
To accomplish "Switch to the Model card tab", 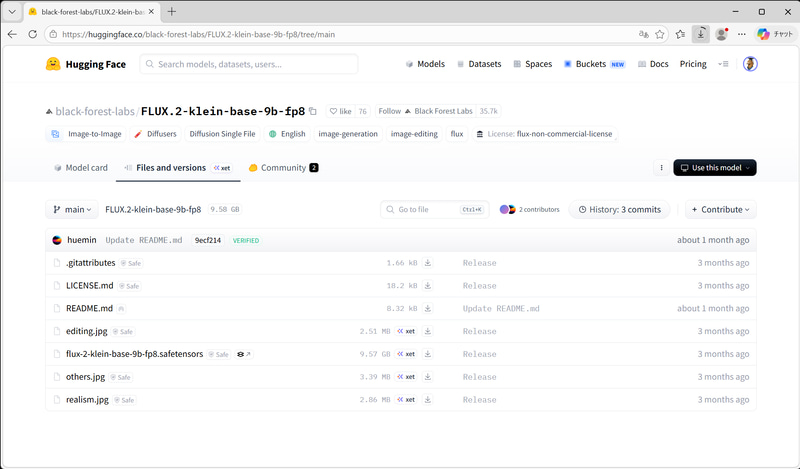I will [81, 167].
